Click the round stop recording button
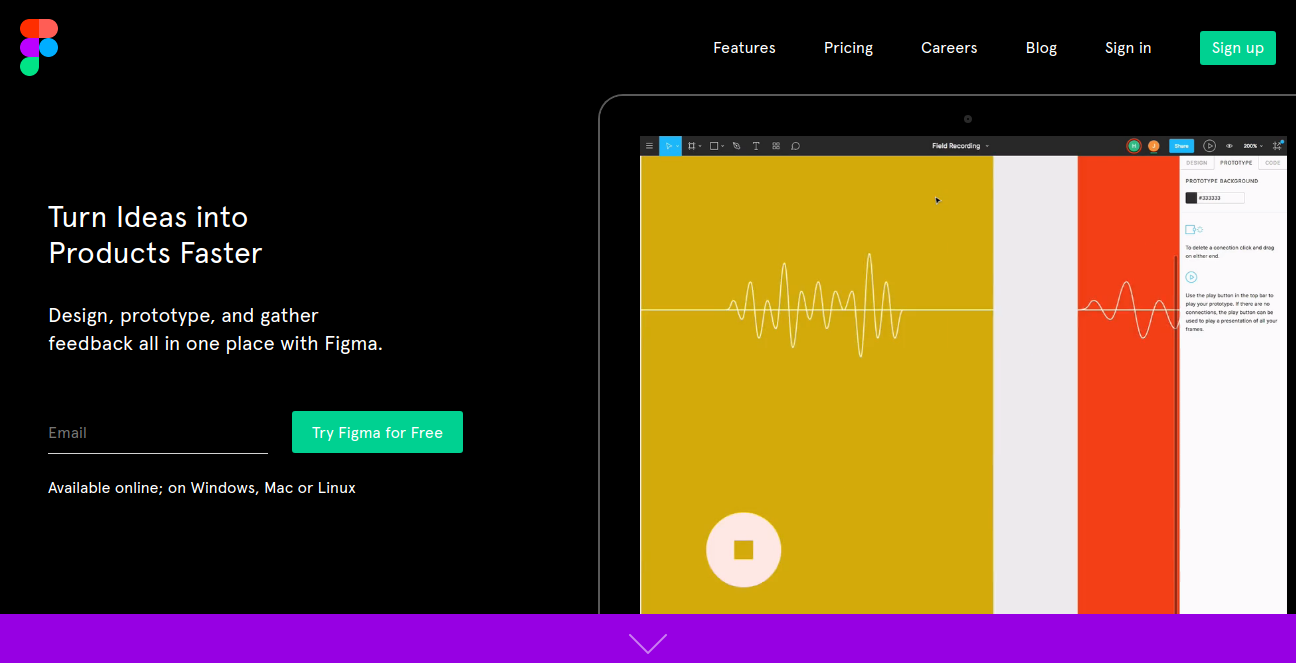This screenshot has width=1296, height=663. point(743,549)
